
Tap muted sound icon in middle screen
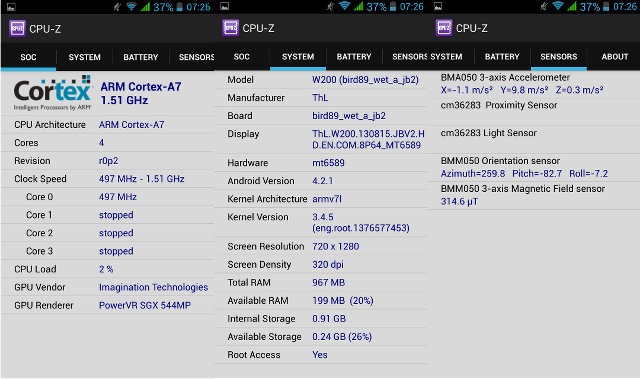point(331,6)
